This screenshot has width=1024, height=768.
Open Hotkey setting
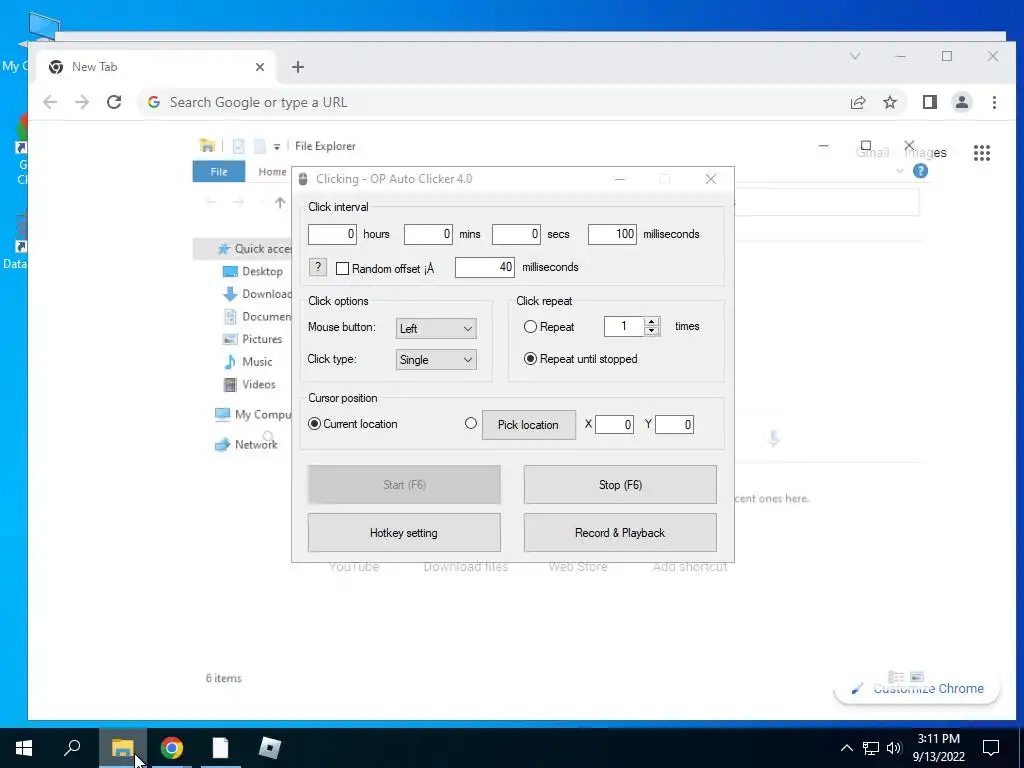pos(404,533)
